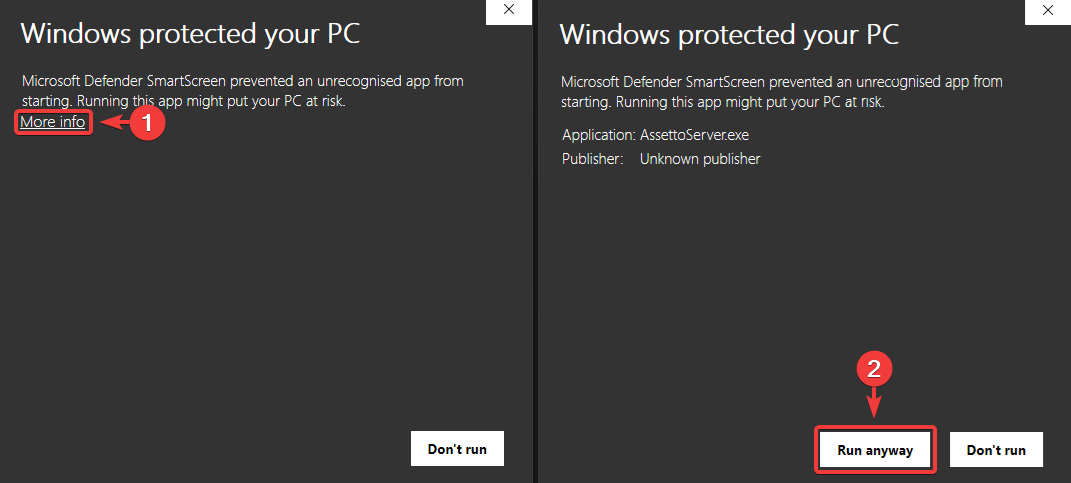The width and height of the screenshot is (1071, 483).
Task: Click the left dialog's Windows protected title
Action: [190, 33]
